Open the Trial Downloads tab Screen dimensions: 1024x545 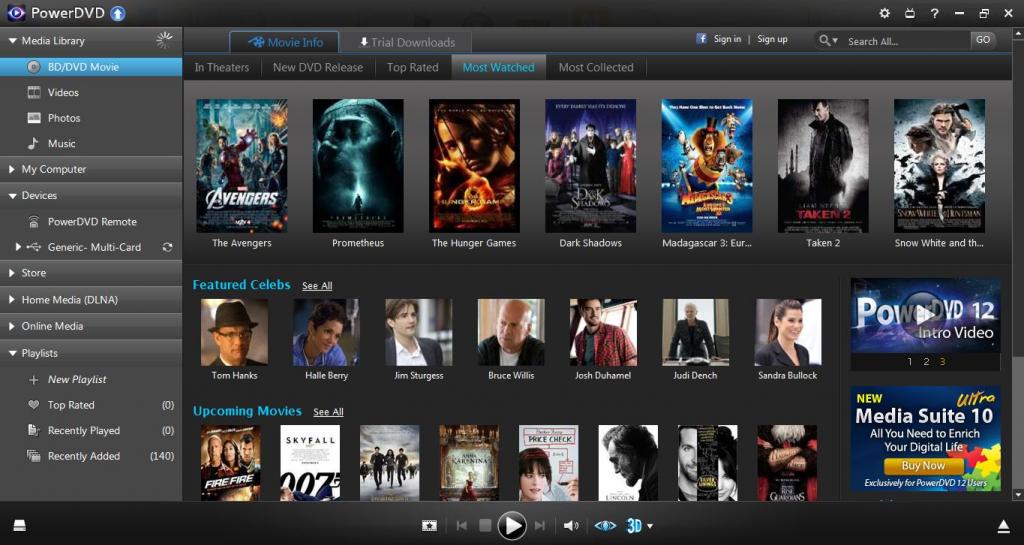[x=406, y=42]
